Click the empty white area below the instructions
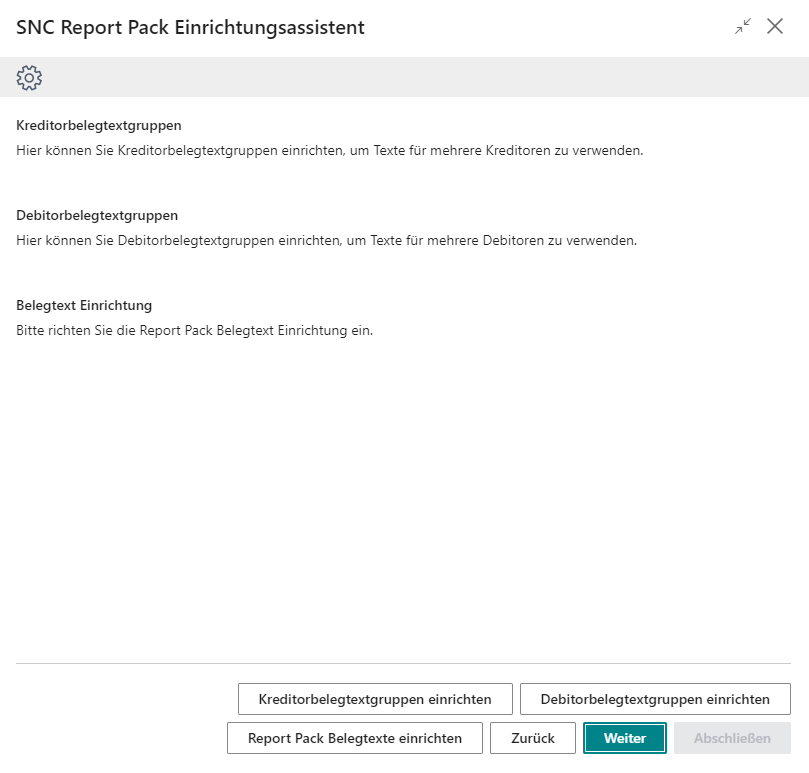The width and height of the screenshot is (809, 773). 400,500
